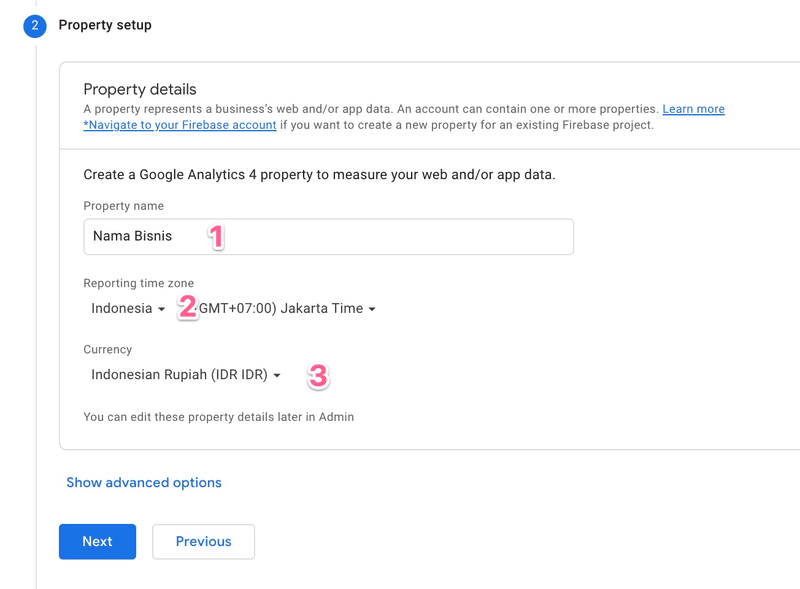The height and width of the screenshot is (589, 800).
Task: Click the Property name text field
Action: (x=328, y=237)
